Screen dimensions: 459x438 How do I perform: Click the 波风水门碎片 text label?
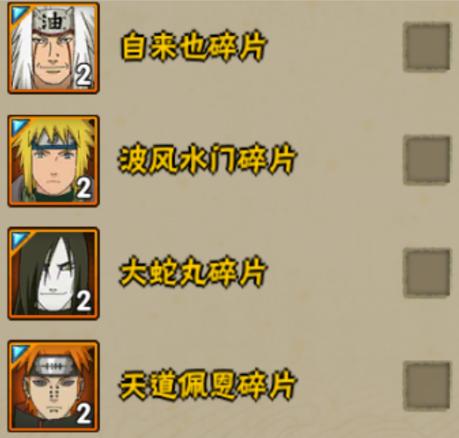(x=207, y=159)
